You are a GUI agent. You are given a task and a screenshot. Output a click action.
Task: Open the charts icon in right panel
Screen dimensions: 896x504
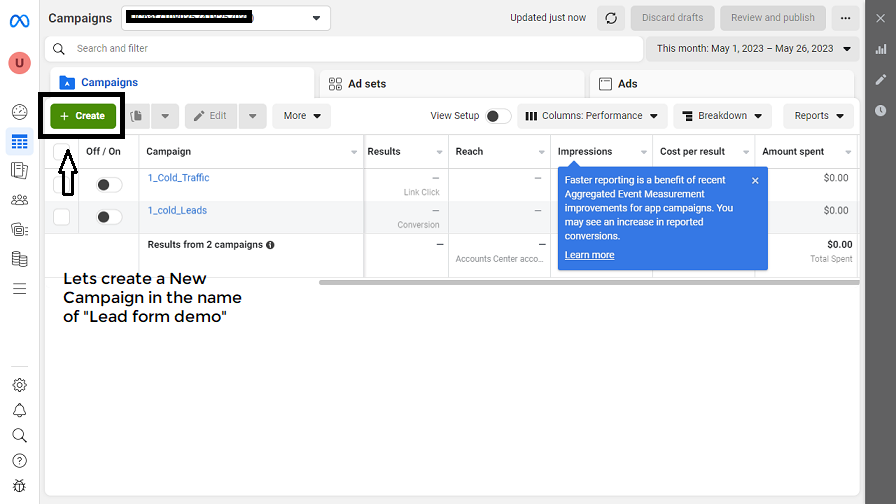(880, 49)
